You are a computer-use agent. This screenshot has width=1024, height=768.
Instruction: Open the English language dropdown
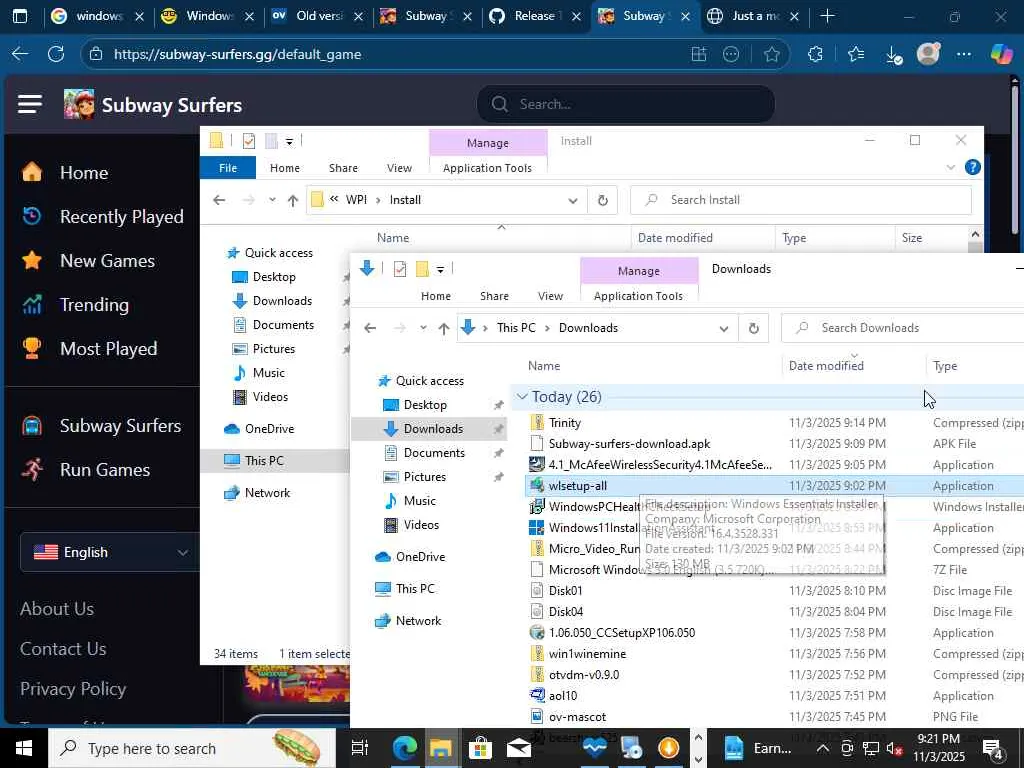(x=109, y=552)
